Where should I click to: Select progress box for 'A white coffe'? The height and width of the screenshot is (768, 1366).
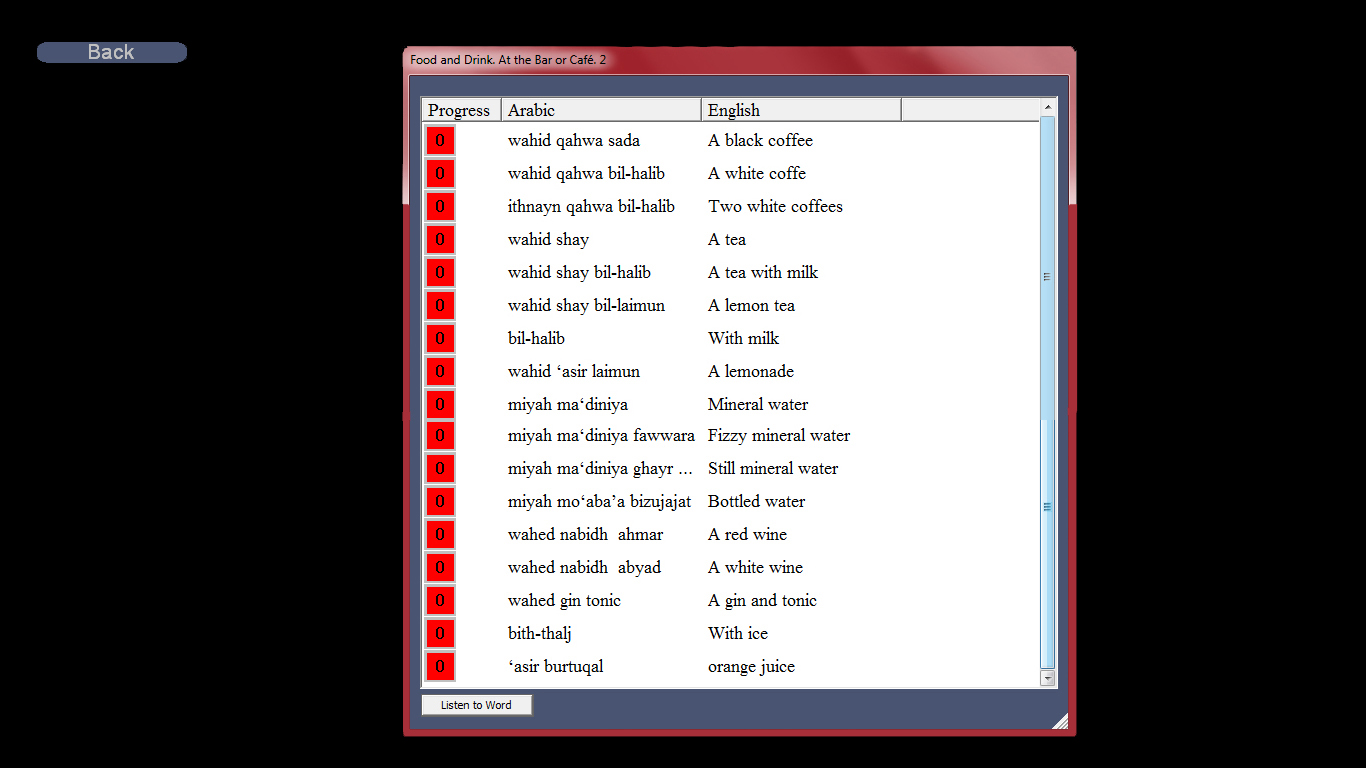[440, 173]
